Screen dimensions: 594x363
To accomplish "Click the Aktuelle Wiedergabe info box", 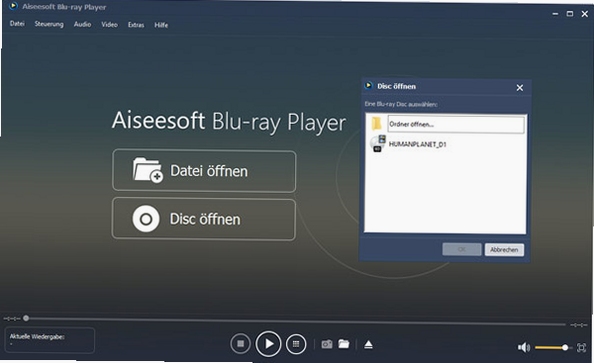I will click(x=50, y=340).
